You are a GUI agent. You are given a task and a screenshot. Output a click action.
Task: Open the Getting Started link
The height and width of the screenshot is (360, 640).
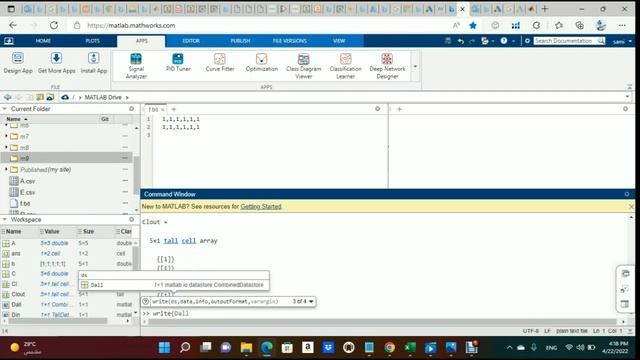coord(261,207)
